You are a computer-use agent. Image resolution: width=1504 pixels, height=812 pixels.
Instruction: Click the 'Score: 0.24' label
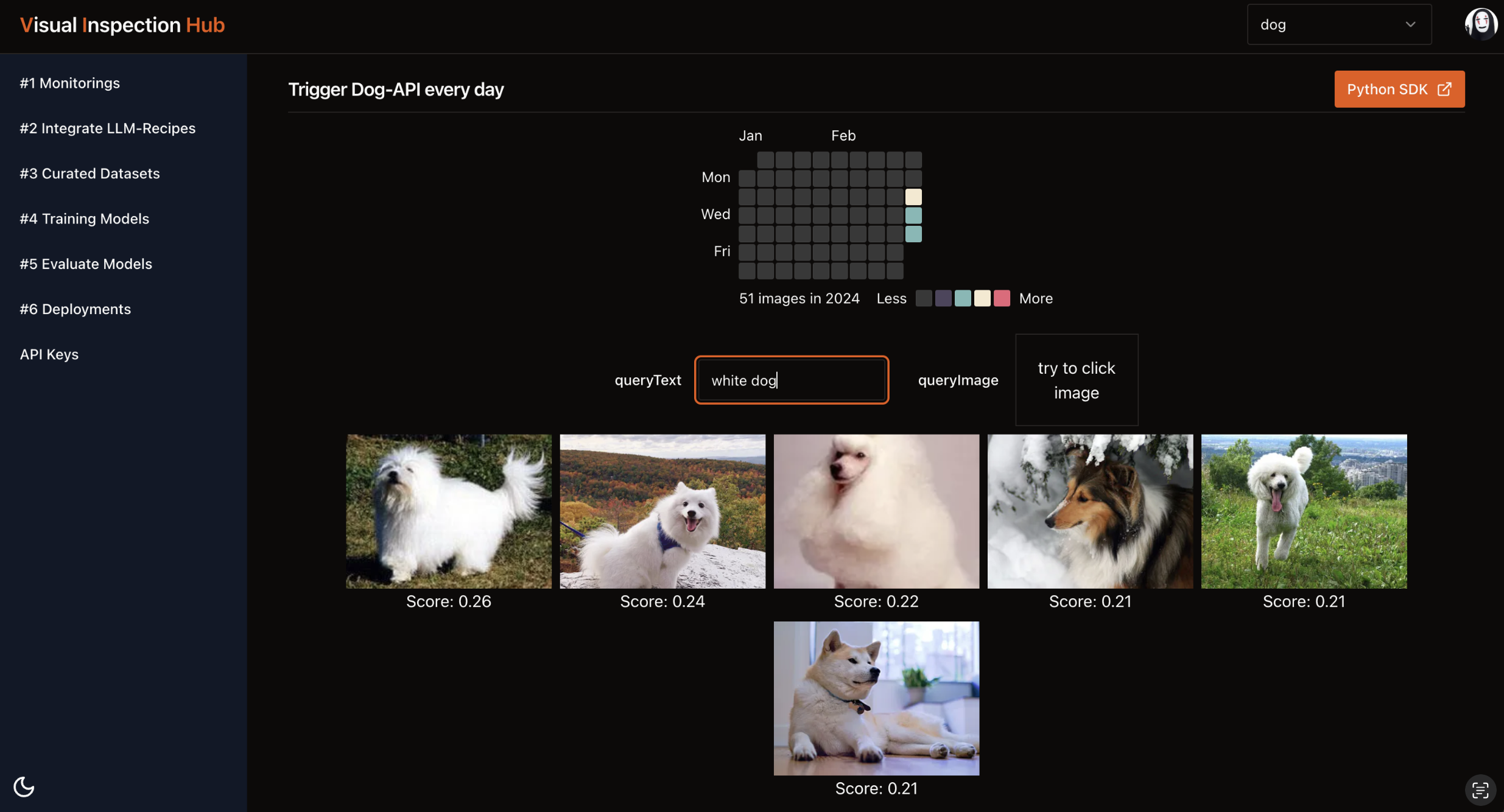coord(662,601)
